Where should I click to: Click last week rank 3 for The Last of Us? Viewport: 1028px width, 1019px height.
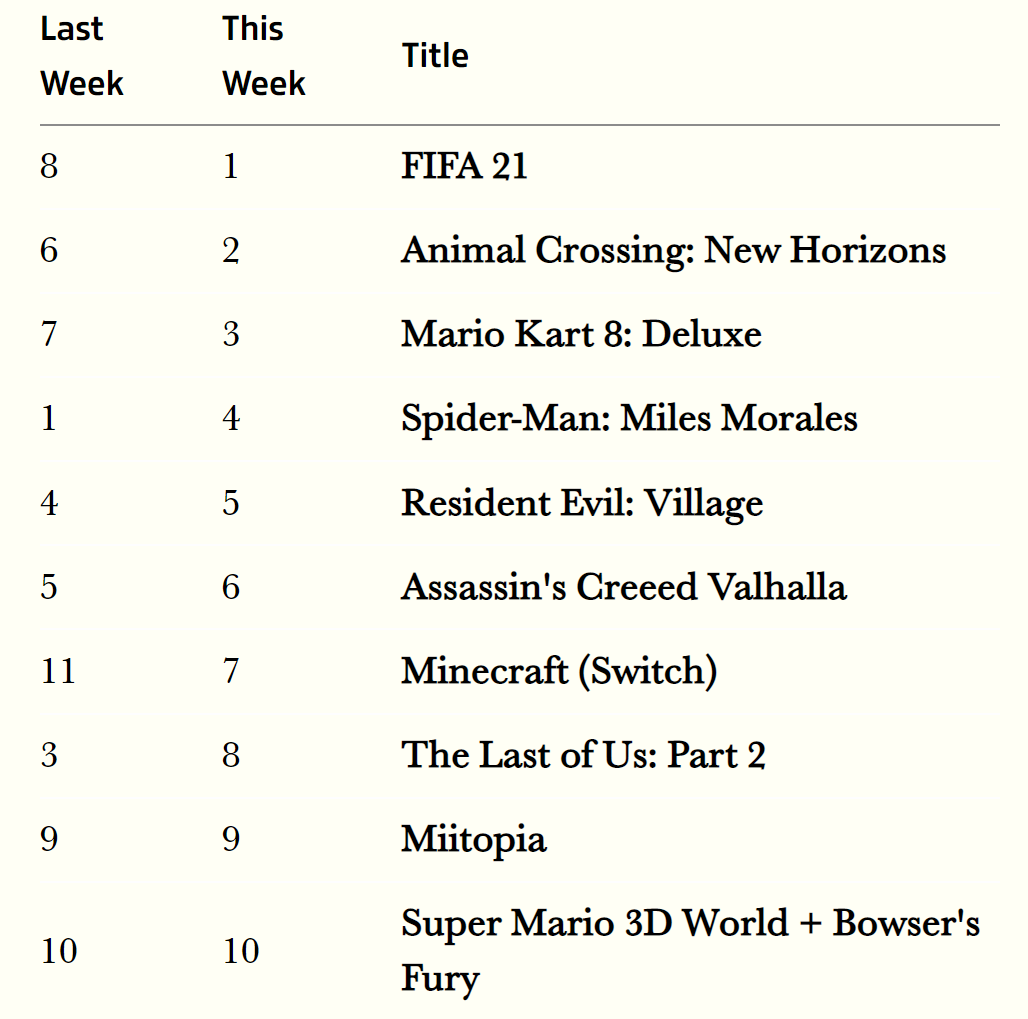tap(49, 755)
